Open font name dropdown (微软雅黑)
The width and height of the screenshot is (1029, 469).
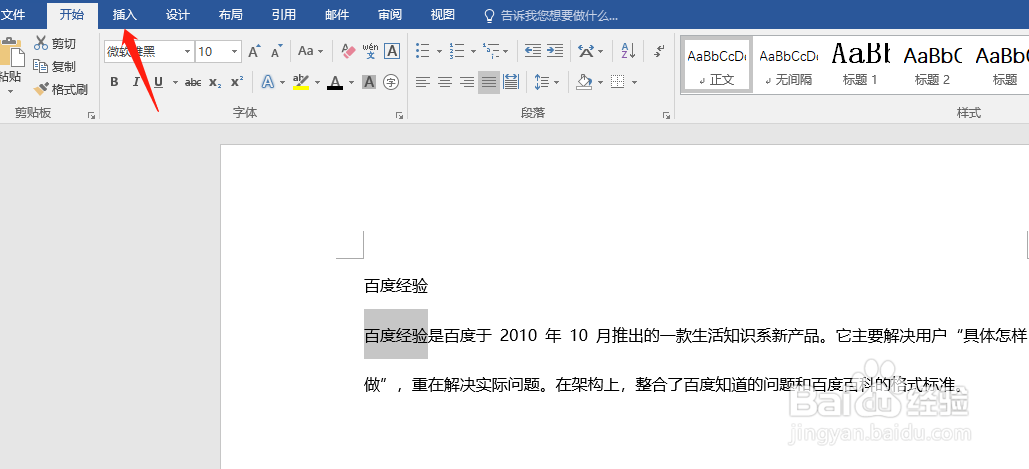point(188,51)
